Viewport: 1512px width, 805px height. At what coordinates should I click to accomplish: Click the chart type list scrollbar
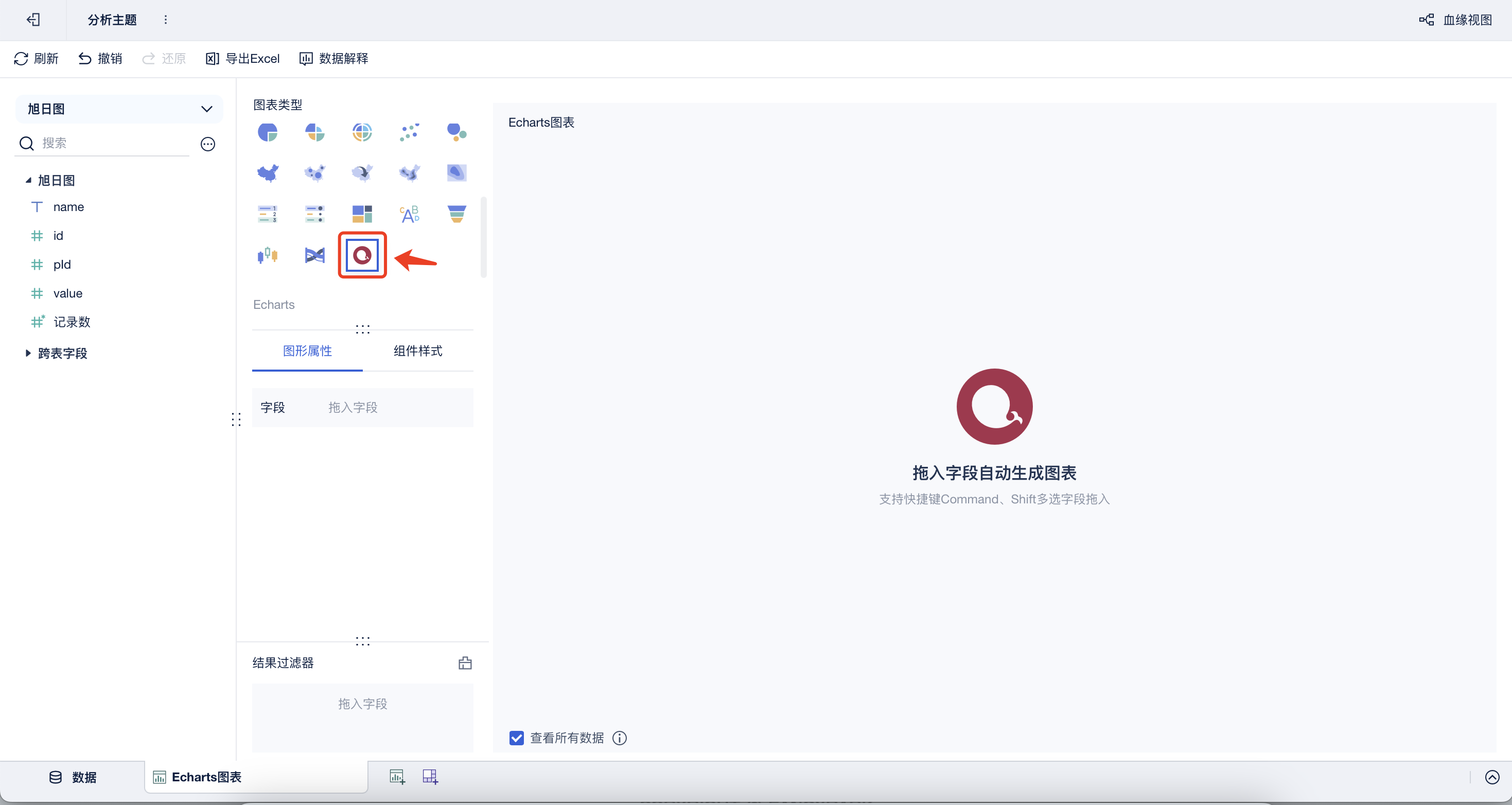(x=484, y=237)
